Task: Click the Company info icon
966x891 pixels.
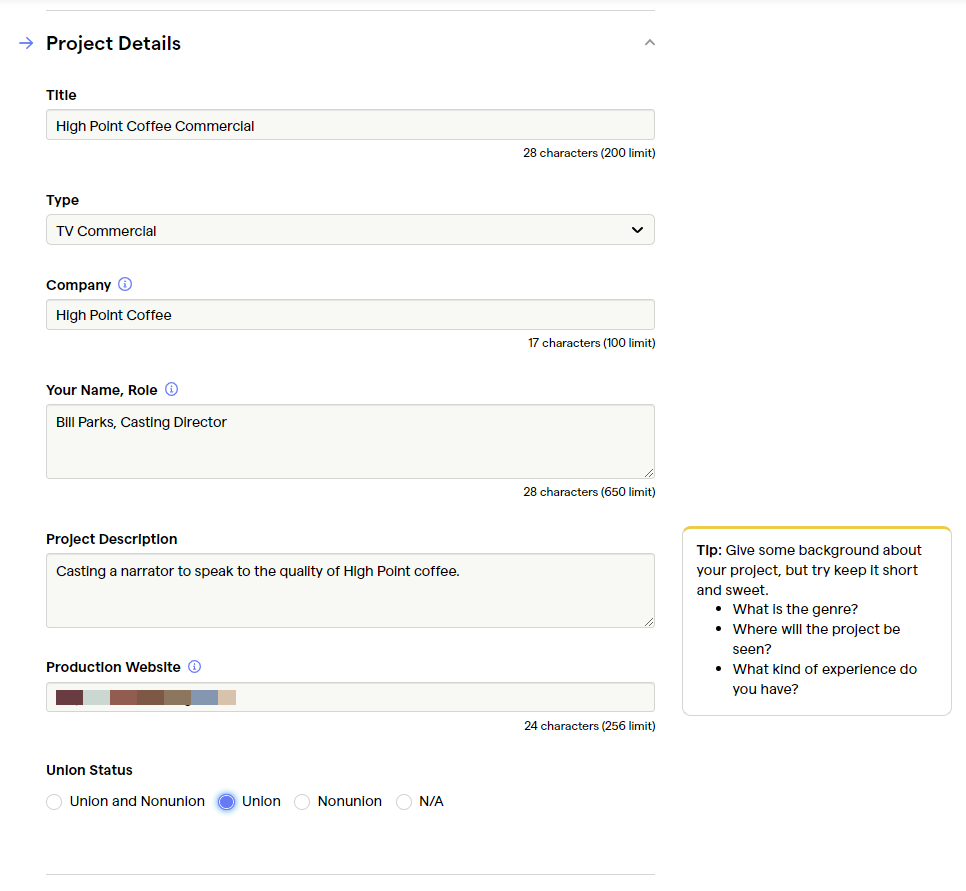Action: point(125,284)
